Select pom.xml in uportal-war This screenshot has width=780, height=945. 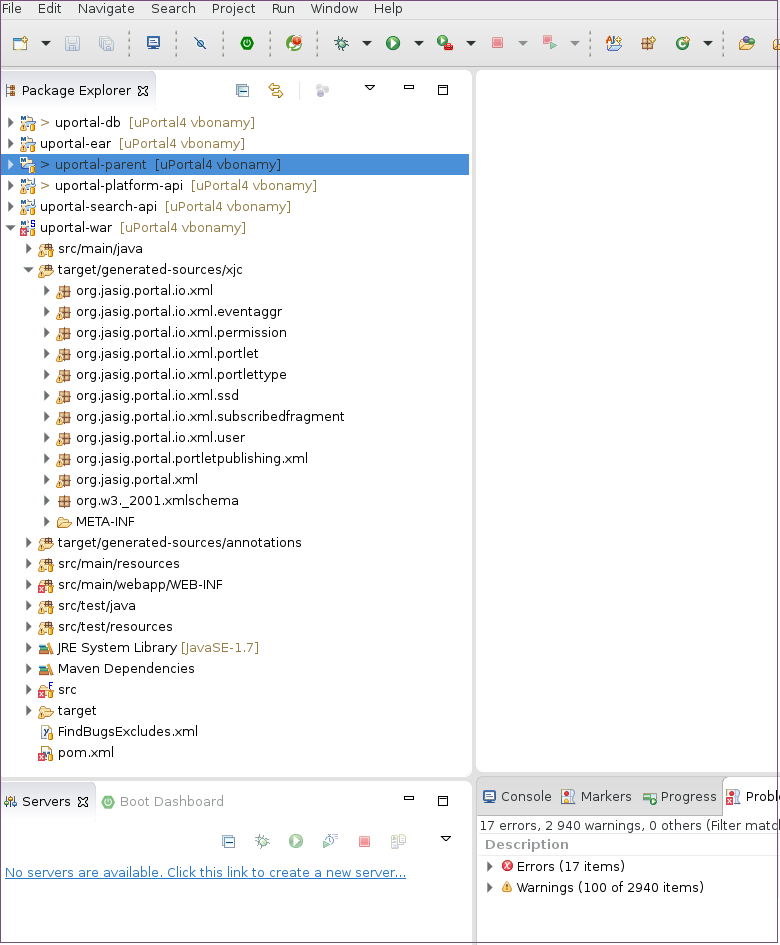[x=85, y=753]
